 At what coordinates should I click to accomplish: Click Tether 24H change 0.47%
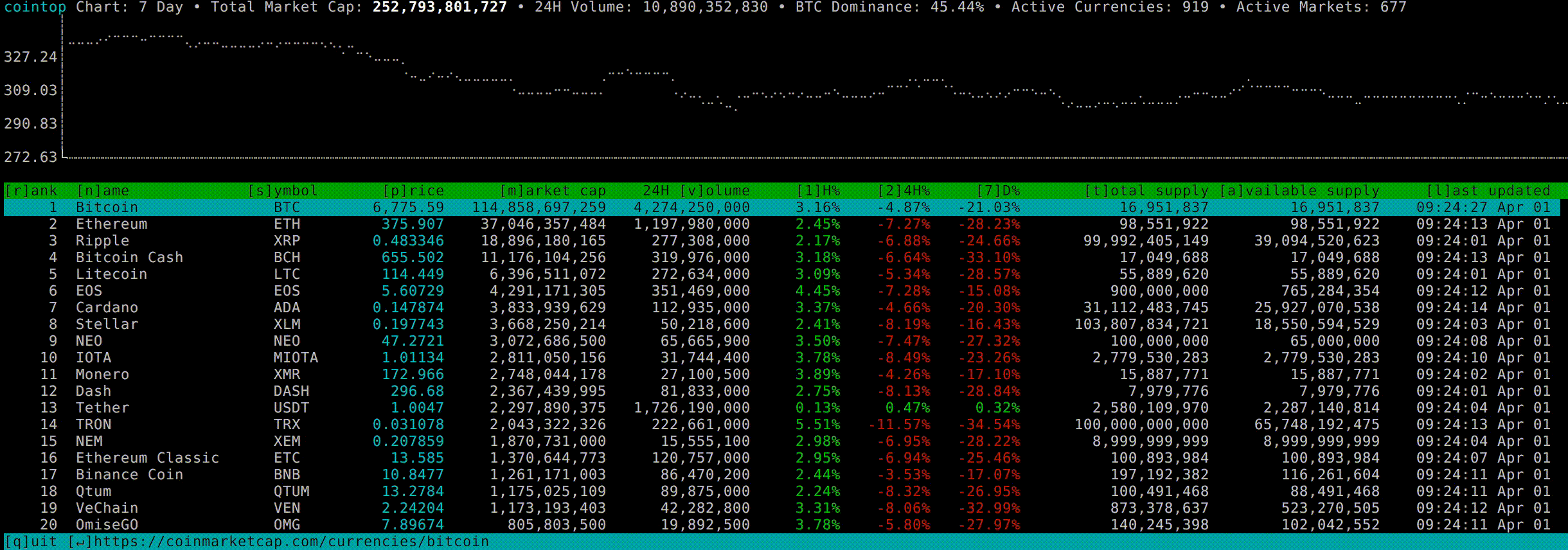tap(908, 408)
